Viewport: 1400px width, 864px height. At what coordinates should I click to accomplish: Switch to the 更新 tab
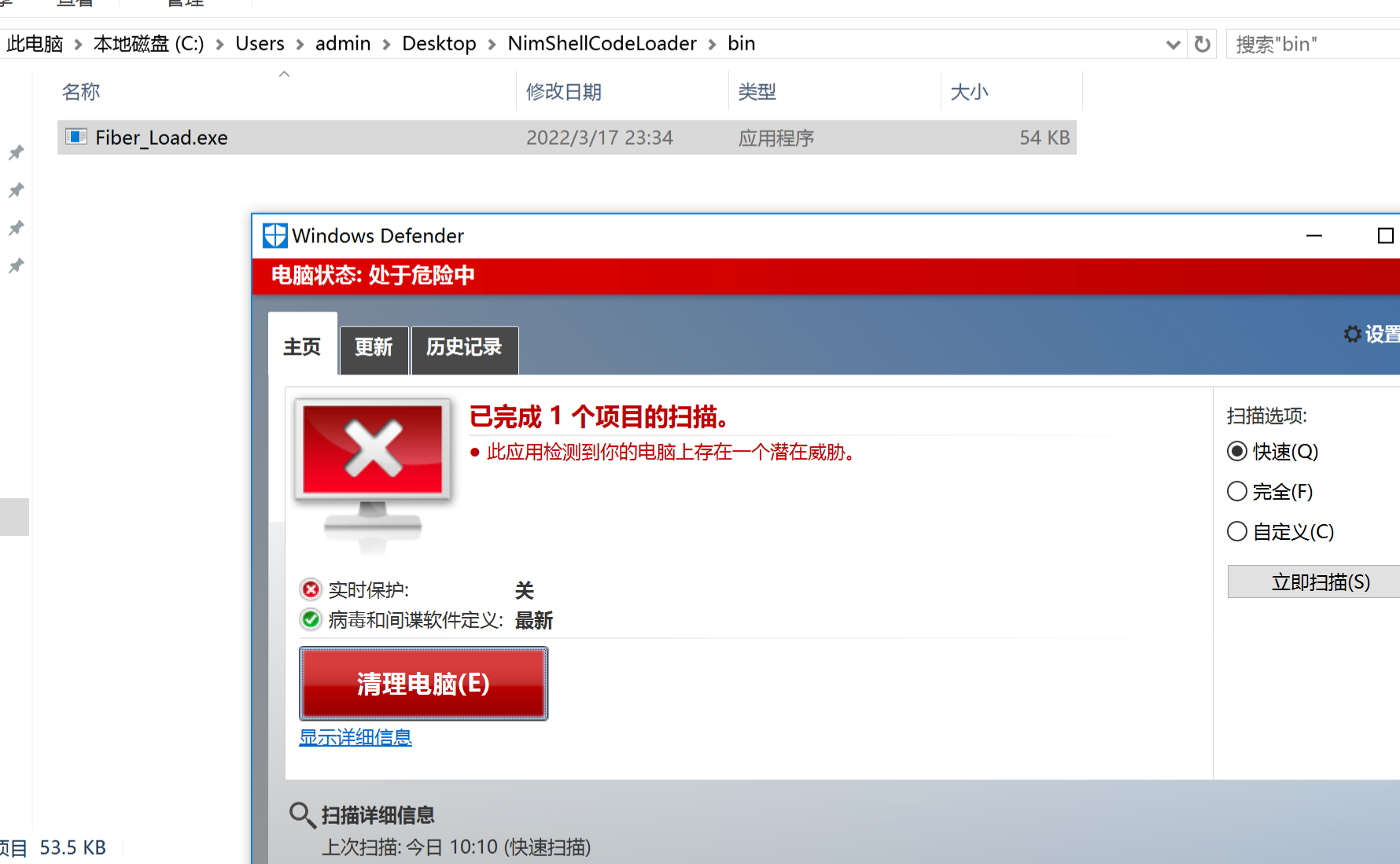374,349
